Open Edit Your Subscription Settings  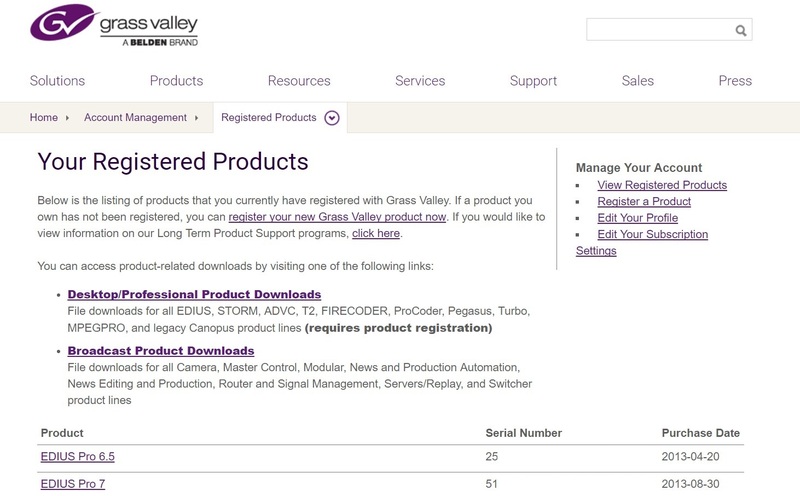pos(652,235)
